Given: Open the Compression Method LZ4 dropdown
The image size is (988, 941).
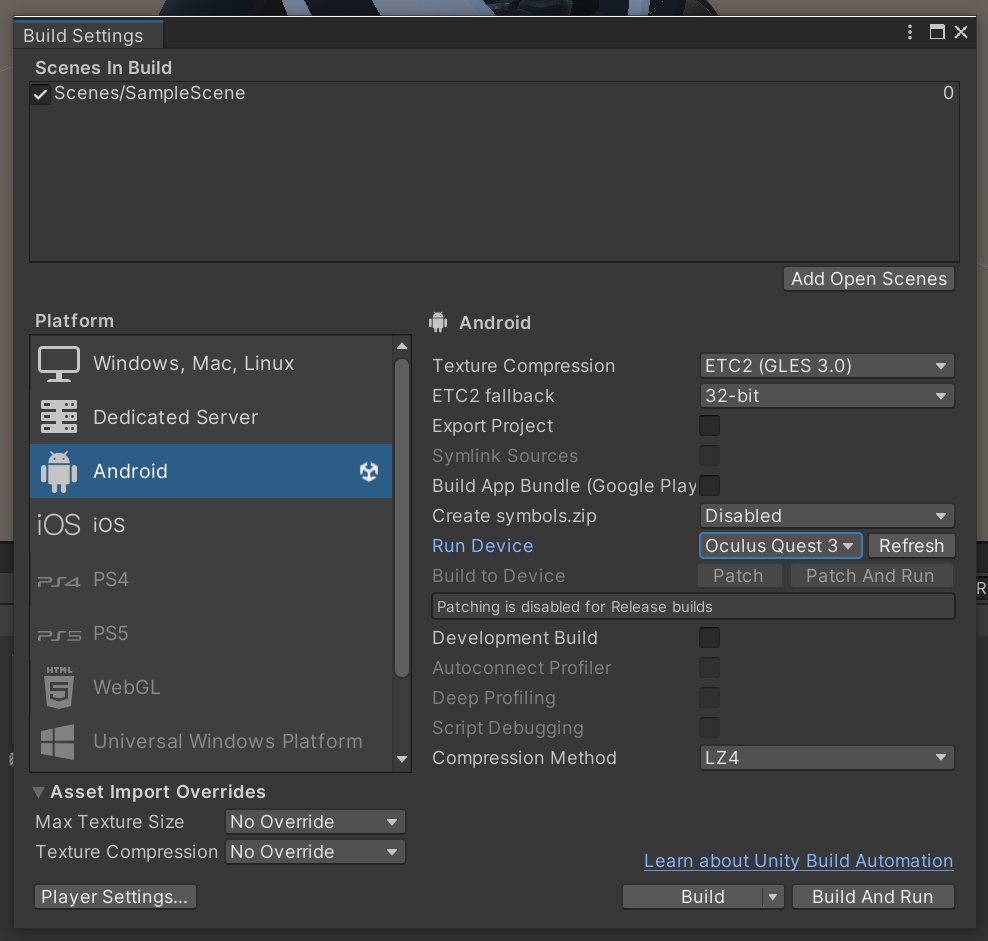Looking at the screenshot, I should [827, 758].
